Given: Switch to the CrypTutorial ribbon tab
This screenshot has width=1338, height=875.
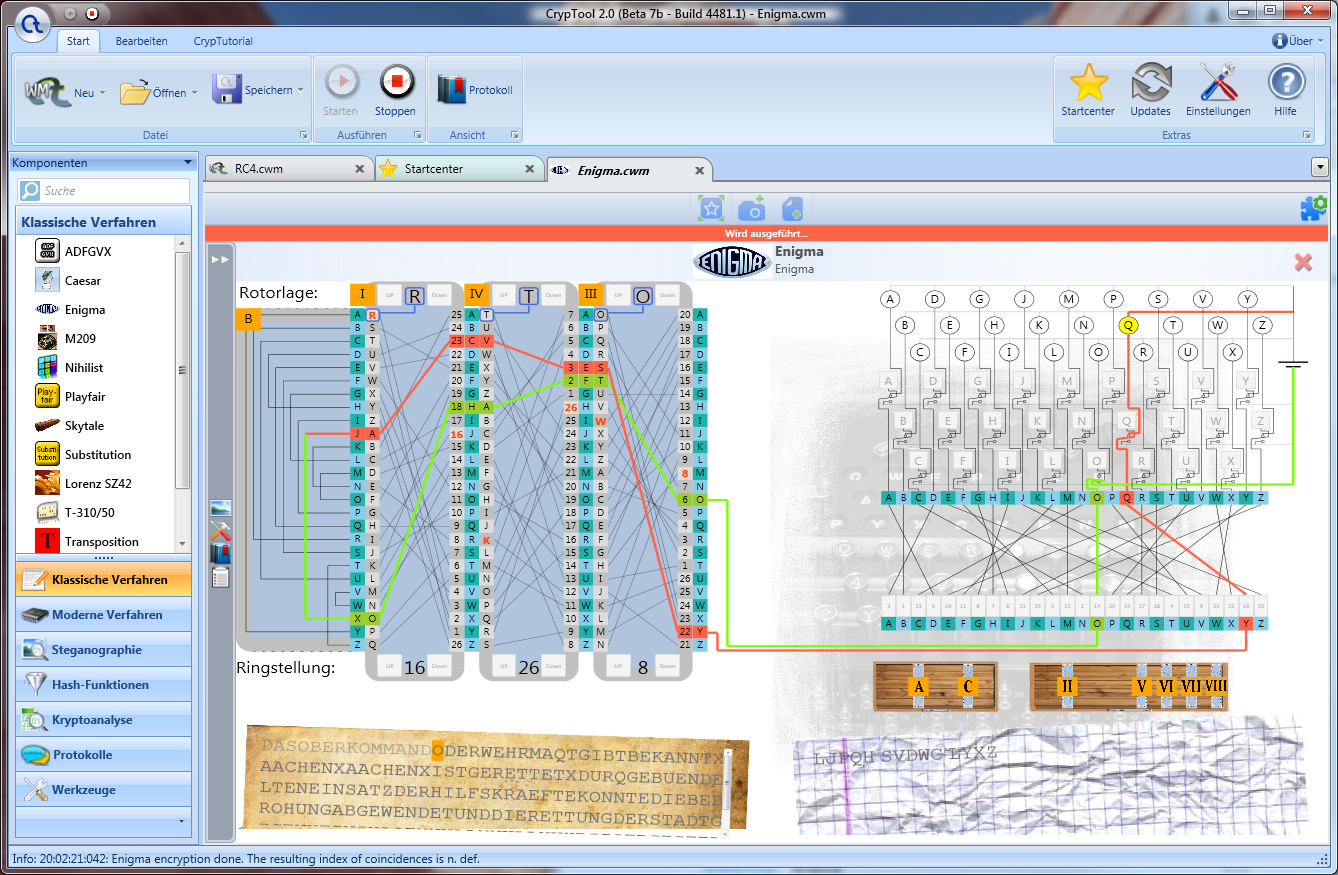Looking at the screenshot, I should coord(223,41).
